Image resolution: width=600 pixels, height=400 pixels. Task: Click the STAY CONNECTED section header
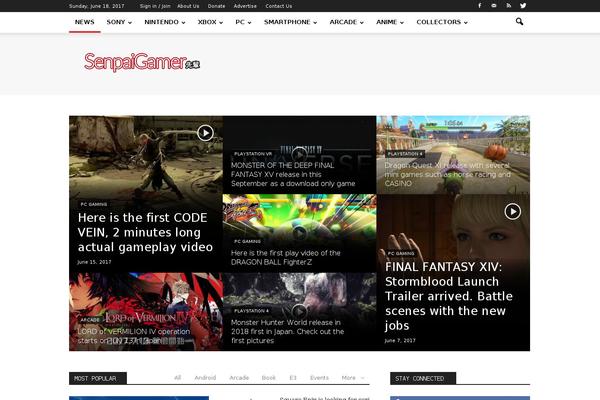423,378
